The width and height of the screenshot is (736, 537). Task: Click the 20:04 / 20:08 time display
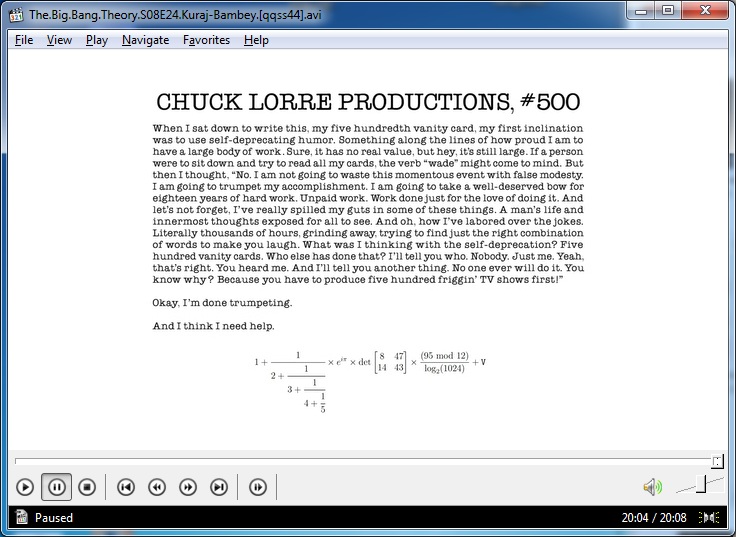[x=654, y=518]
